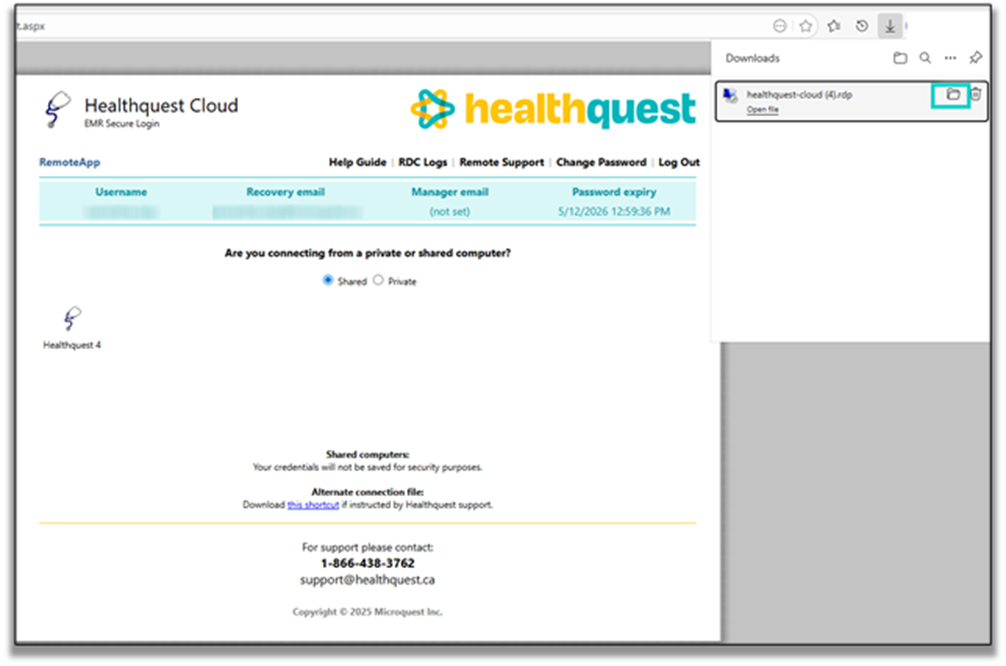This screenshot has width=1006, height=666.
Task: Open Remote Support page
Action: 501,162
